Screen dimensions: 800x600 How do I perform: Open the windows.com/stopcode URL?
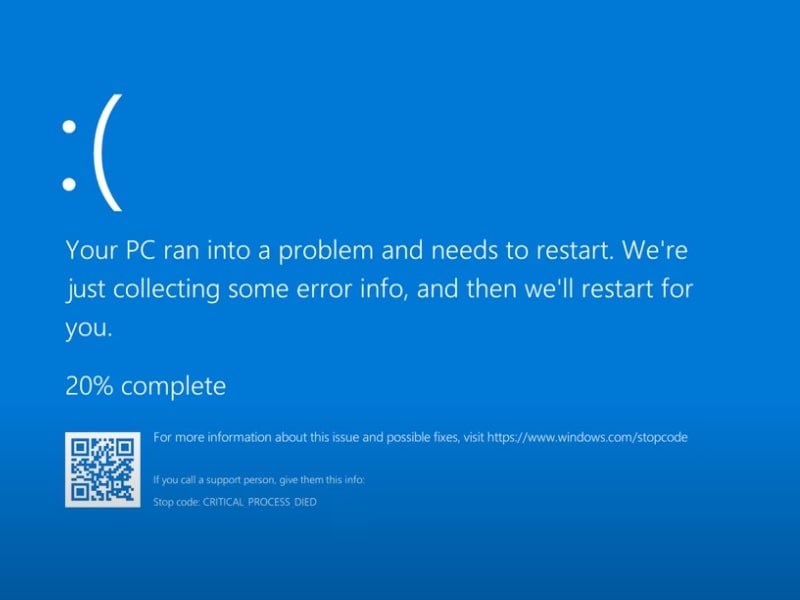coord(587,438)
